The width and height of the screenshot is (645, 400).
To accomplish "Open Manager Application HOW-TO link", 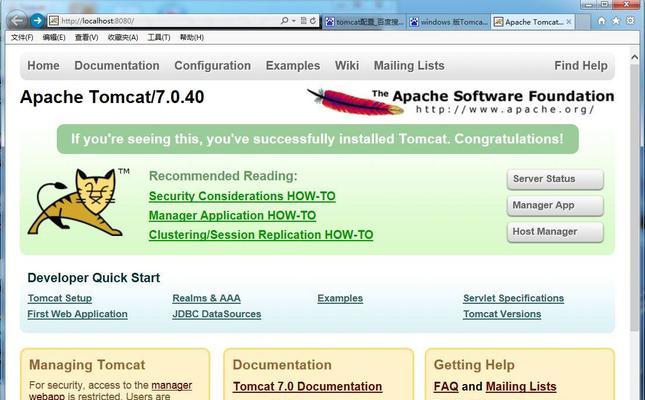I will (x=232, y=215).
